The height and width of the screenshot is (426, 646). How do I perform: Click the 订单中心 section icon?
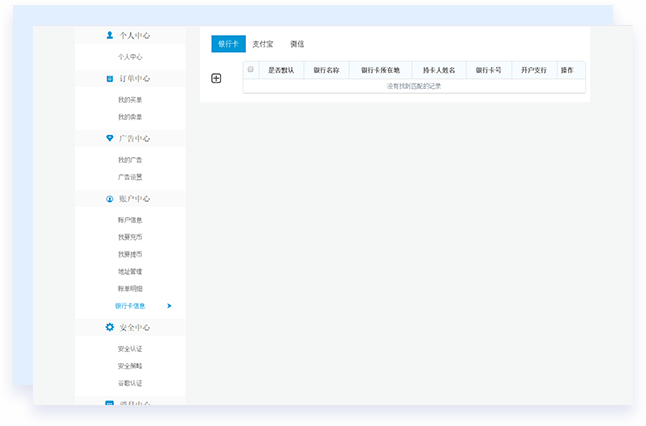110,78
